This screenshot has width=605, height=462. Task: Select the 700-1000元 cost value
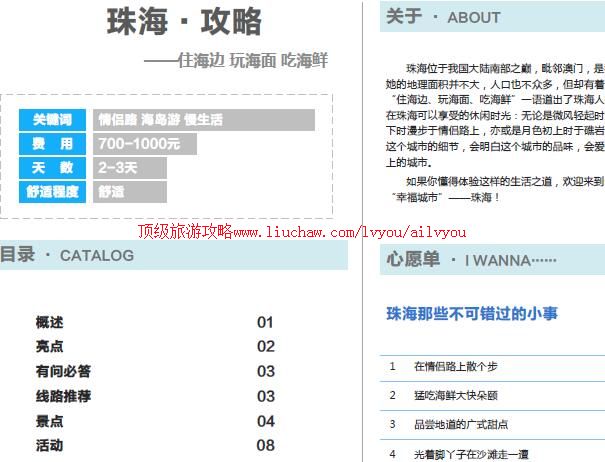pyautogui.click(x=139, y=144)
